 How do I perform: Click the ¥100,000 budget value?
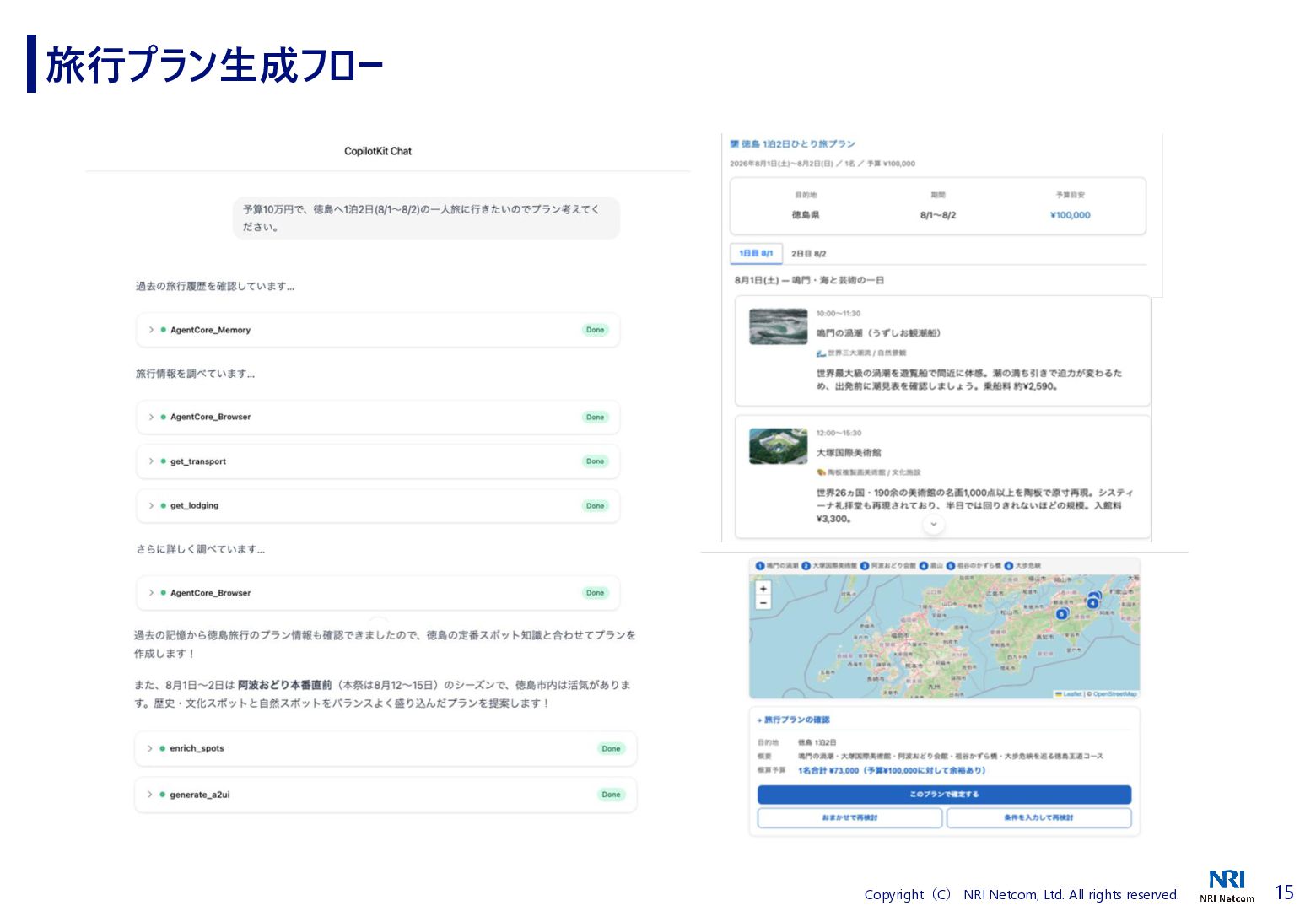click(x=1071, y=215)
